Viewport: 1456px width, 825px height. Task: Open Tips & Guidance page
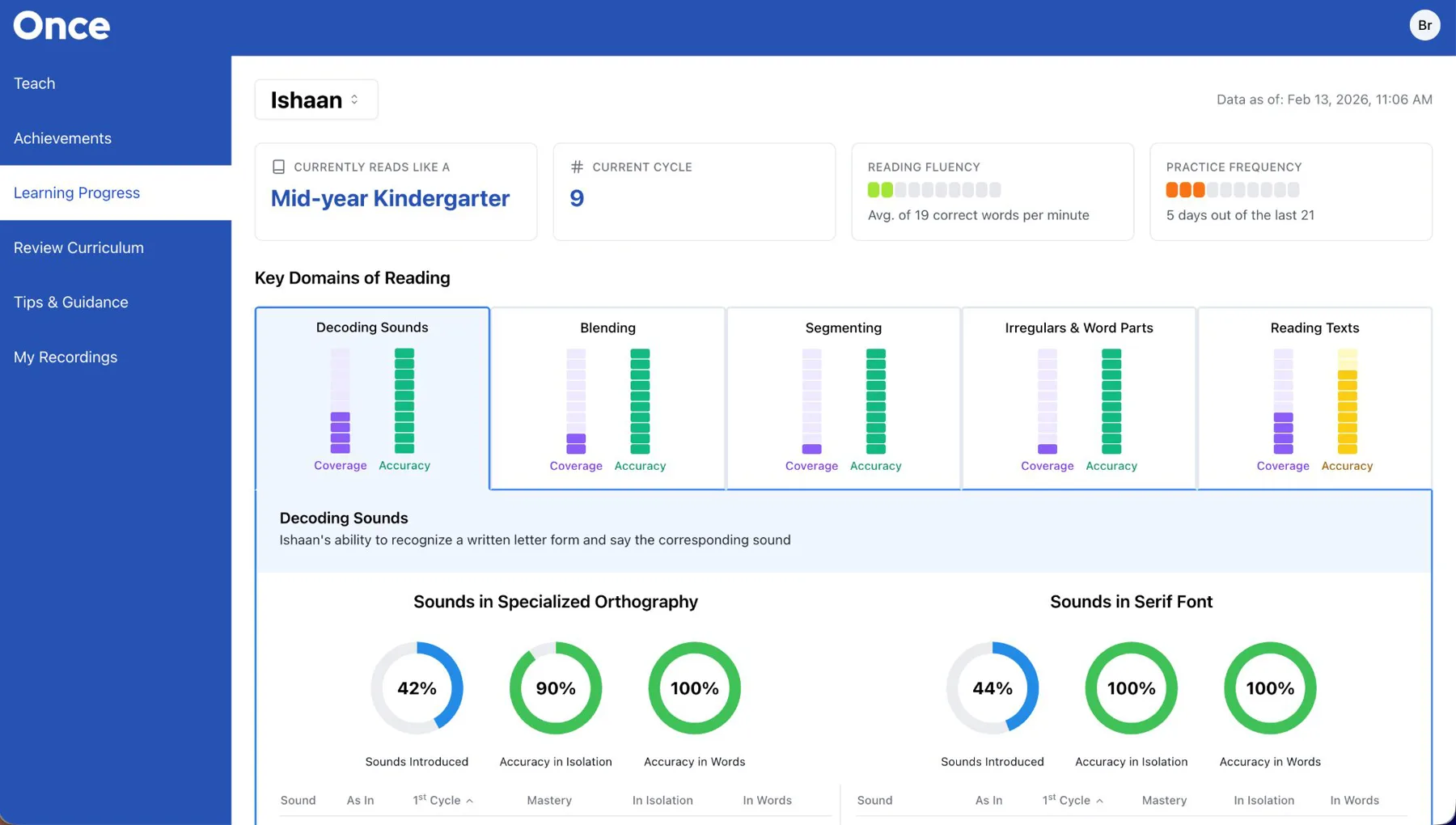(x=116, y=302)
